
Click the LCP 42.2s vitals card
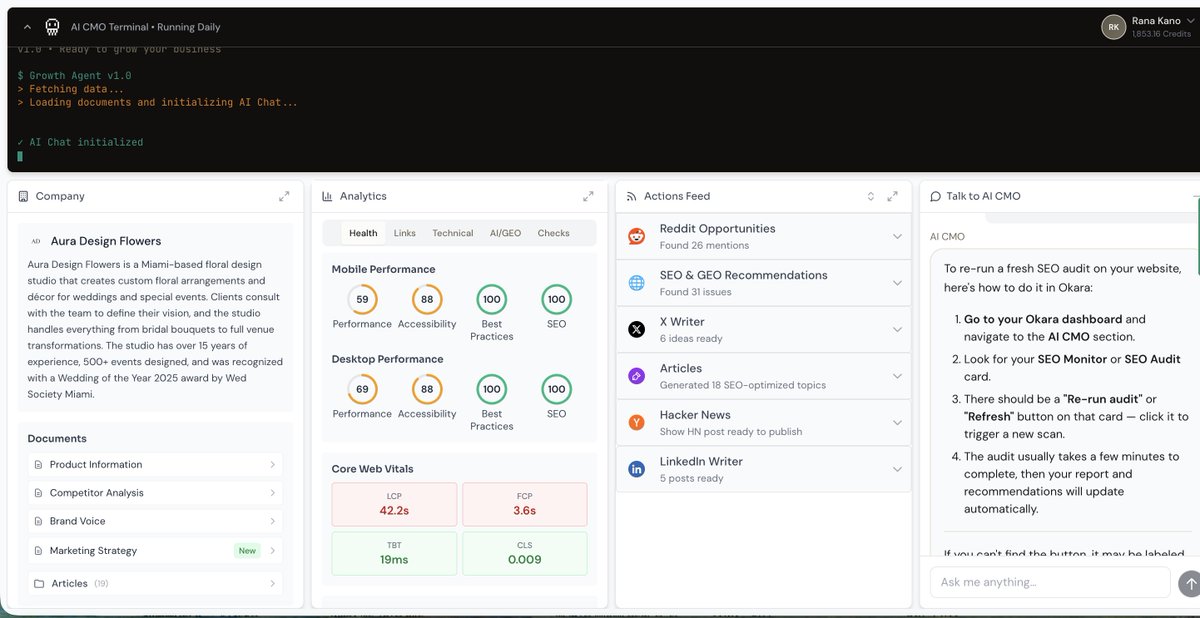coord(394,504)
